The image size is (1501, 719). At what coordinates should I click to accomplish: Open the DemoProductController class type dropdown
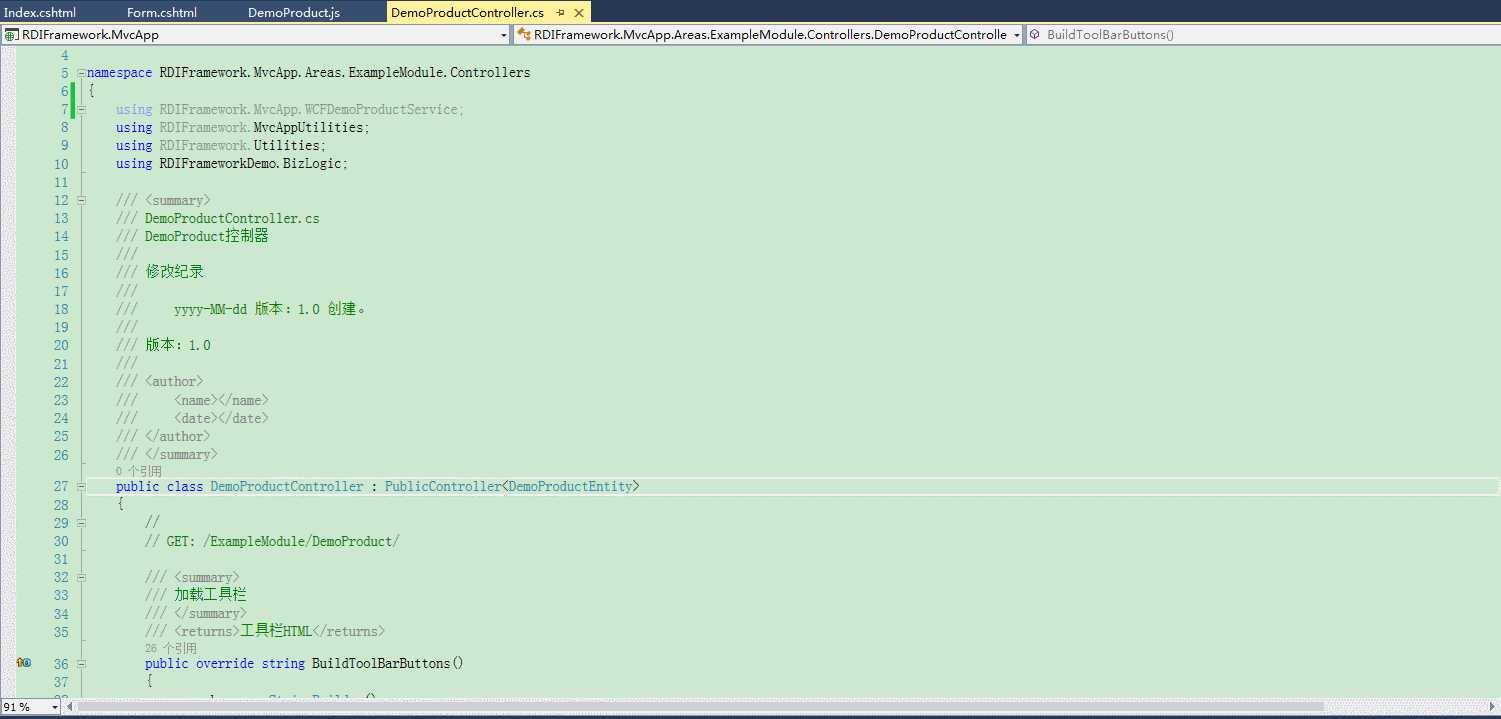(x=1017, y=35)
